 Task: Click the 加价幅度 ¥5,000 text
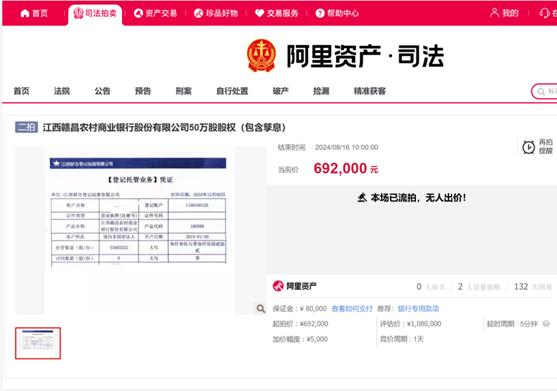(300, 339)
